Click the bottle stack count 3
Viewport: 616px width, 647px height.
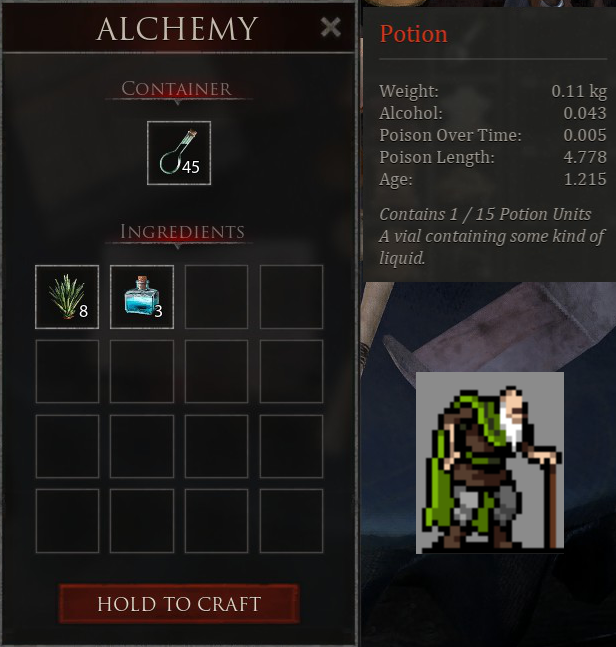(158, 311)
